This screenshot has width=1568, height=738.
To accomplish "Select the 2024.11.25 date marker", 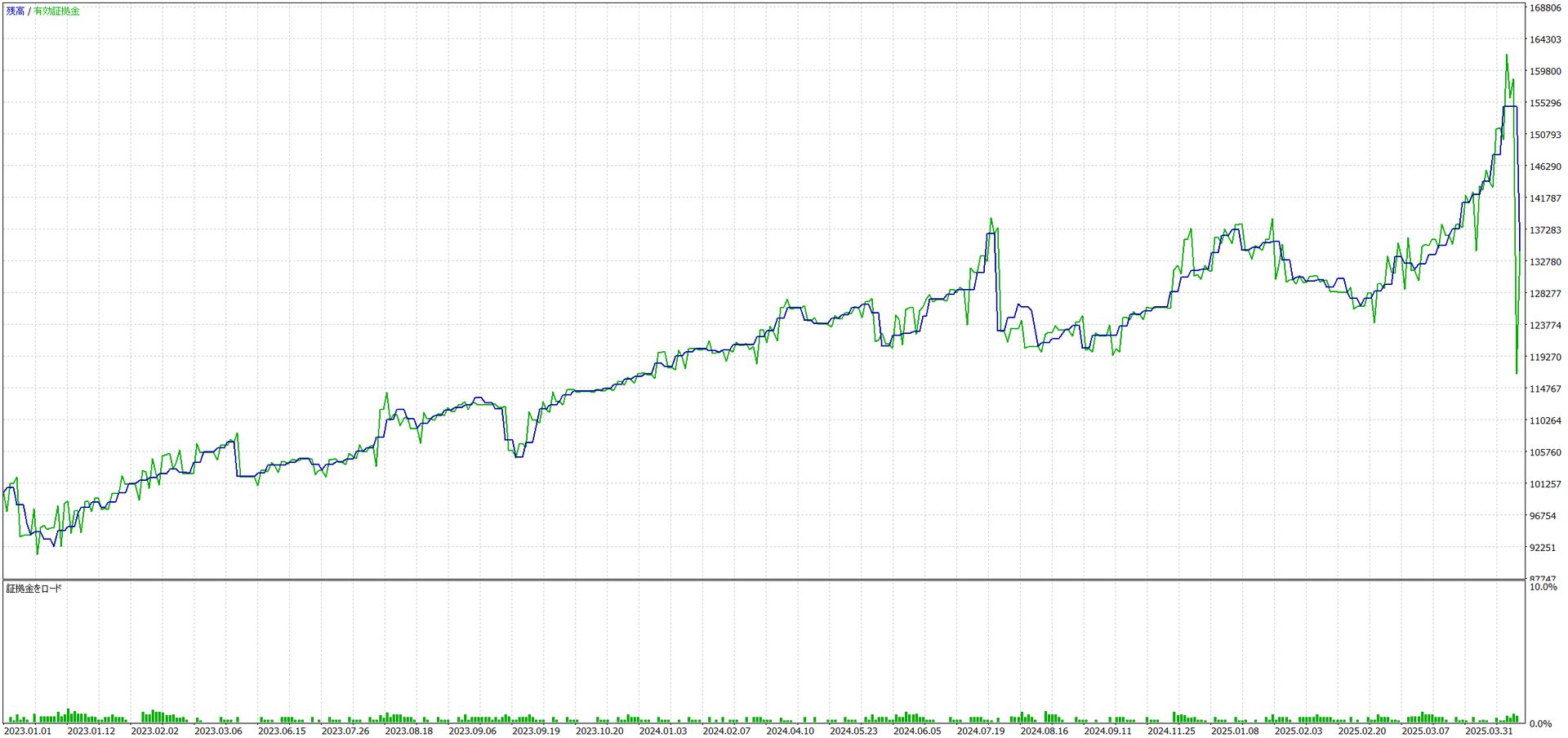I will pyautogui.click(x=1171, y=731).
